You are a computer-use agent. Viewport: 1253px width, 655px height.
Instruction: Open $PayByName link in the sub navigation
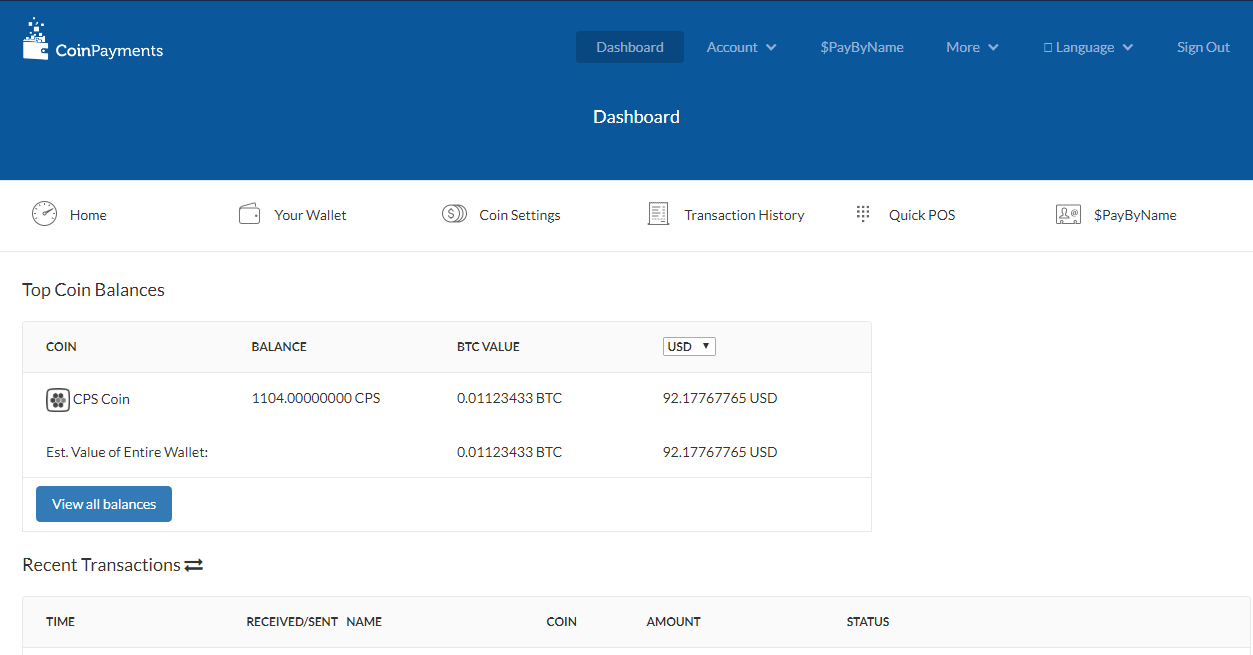[x=1135, y=215]
